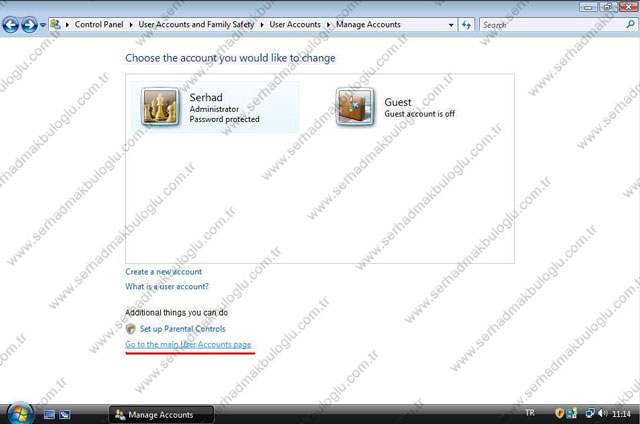640x424 pixels.
Task: Select Manage Accounts taskbar button
Action: coord(161,415)
